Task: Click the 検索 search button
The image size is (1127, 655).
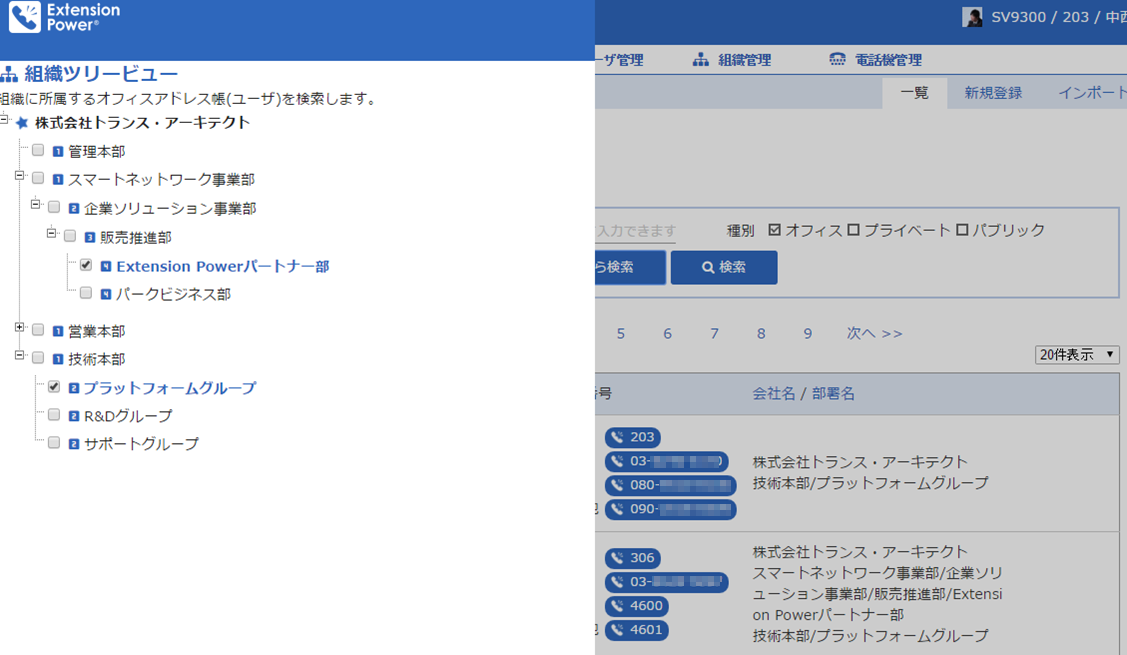Action: tap(724, 267)
